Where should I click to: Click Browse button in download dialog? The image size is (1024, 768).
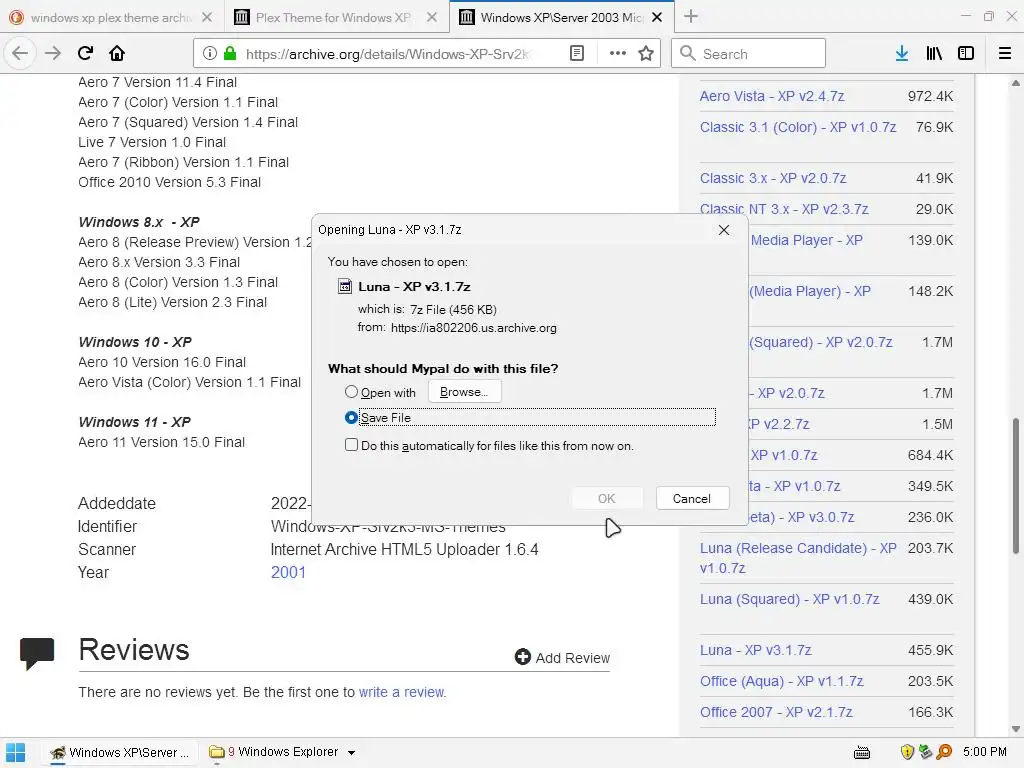[464, 392]
